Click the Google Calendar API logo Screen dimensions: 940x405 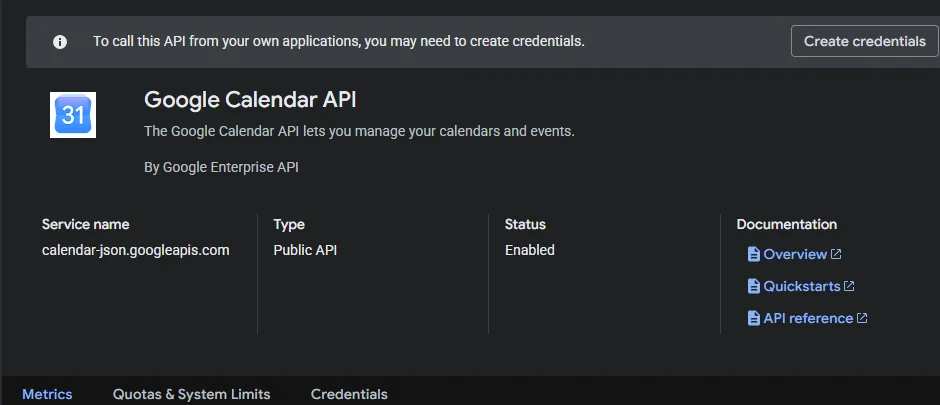click(73, 115)
